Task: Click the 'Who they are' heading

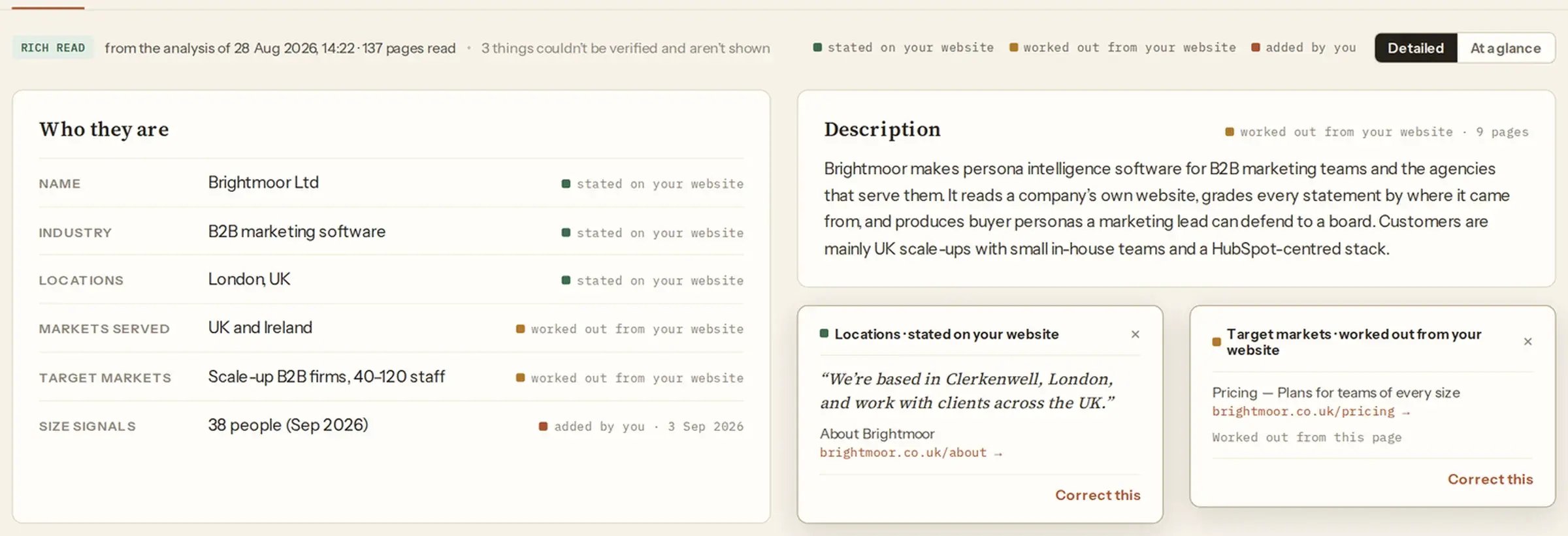Action: (104, 129)
